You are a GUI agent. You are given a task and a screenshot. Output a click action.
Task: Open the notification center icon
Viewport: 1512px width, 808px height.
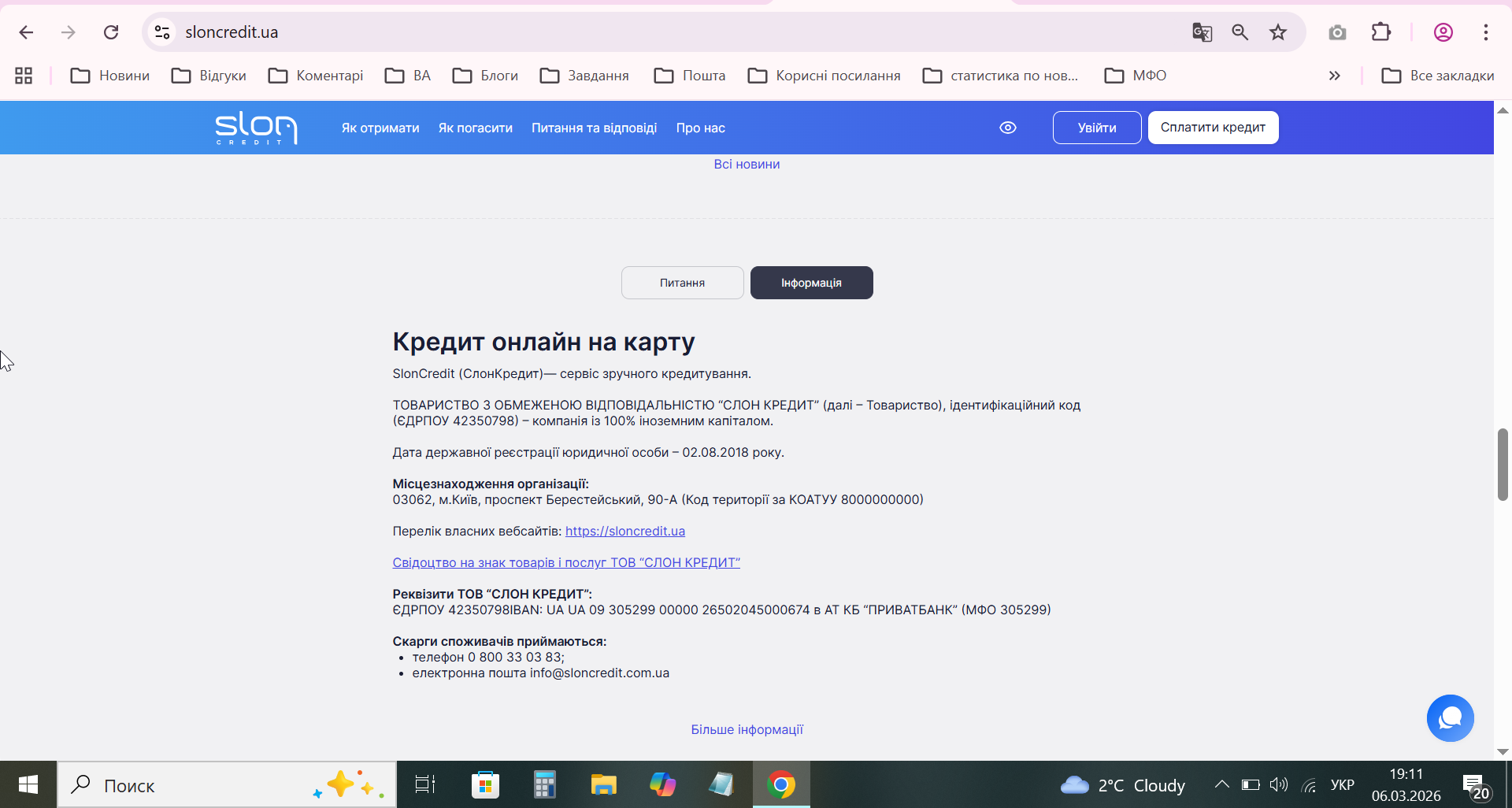(1476, 786)
